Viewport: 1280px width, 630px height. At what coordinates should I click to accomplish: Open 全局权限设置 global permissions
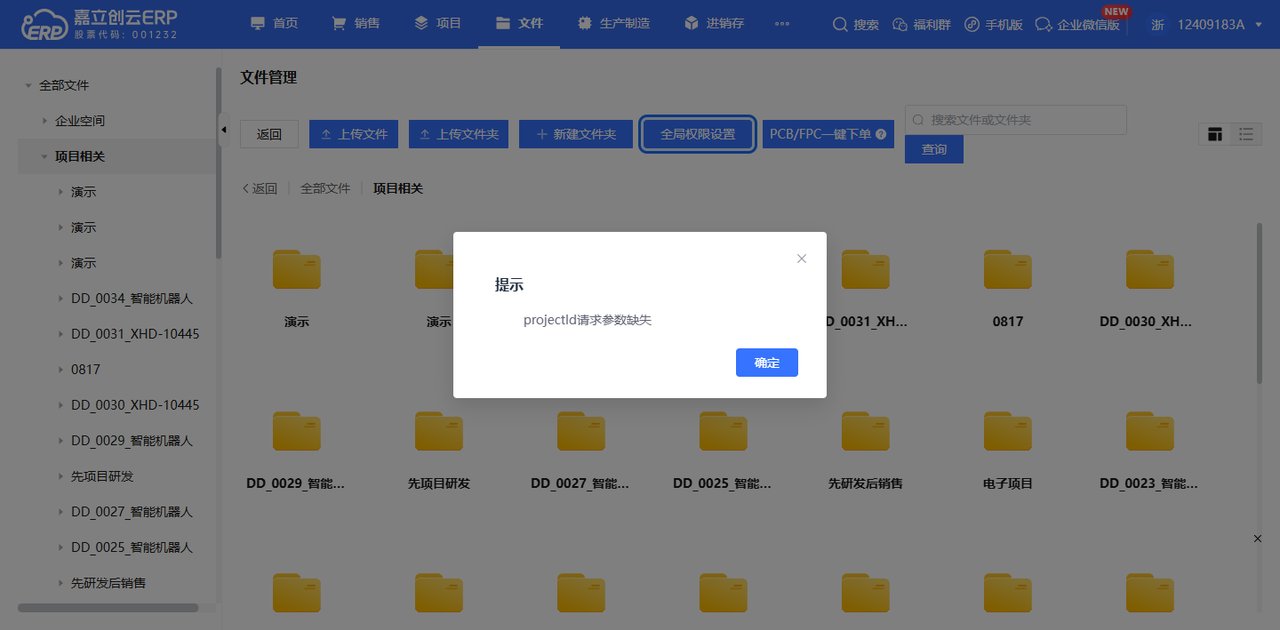pos(697,134)
